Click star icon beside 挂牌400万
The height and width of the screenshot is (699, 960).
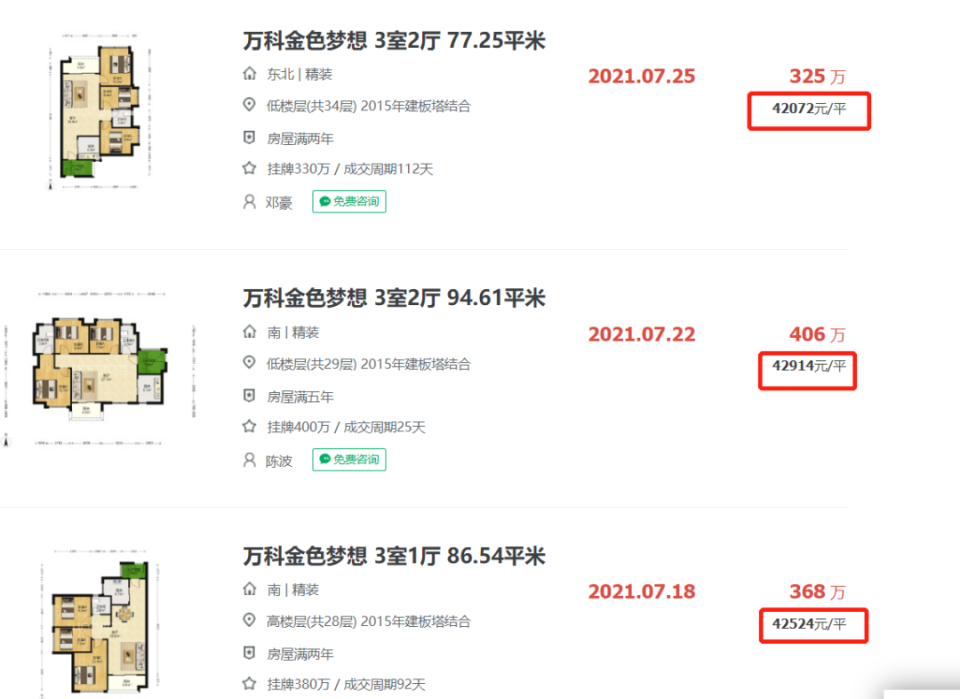tap(249, 427)
